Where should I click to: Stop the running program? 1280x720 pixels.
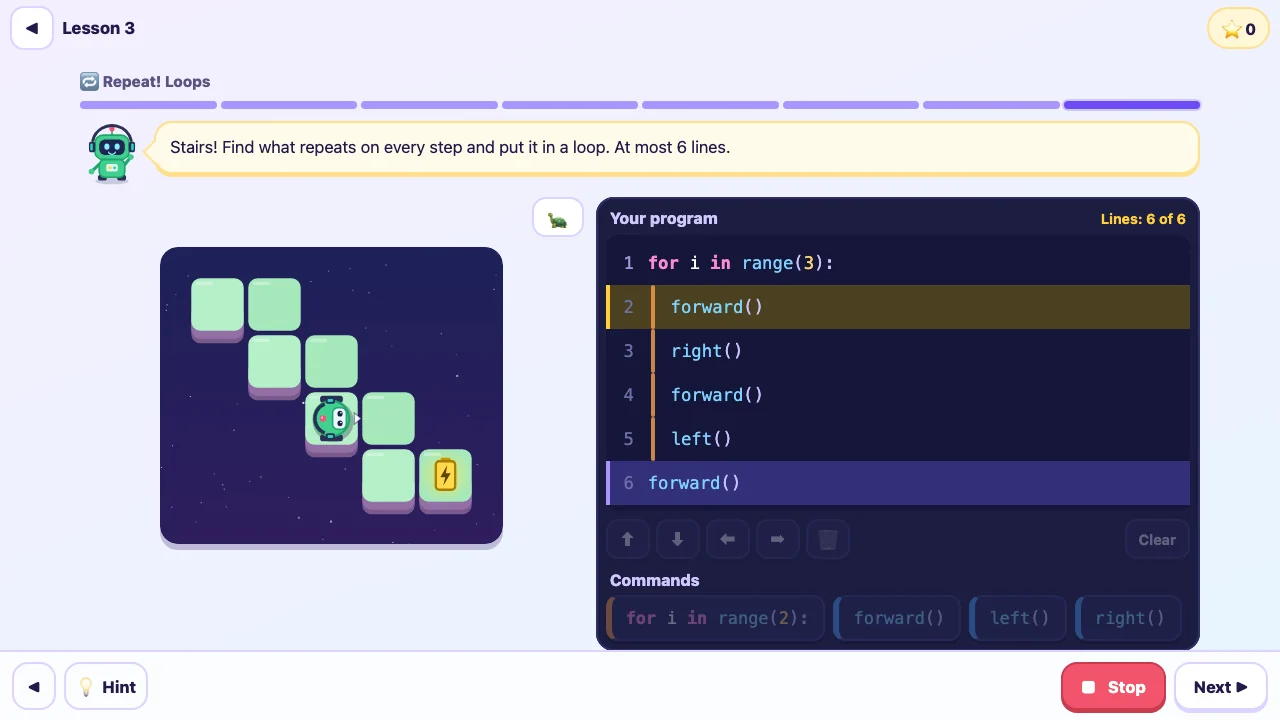tap(1113, 687)
